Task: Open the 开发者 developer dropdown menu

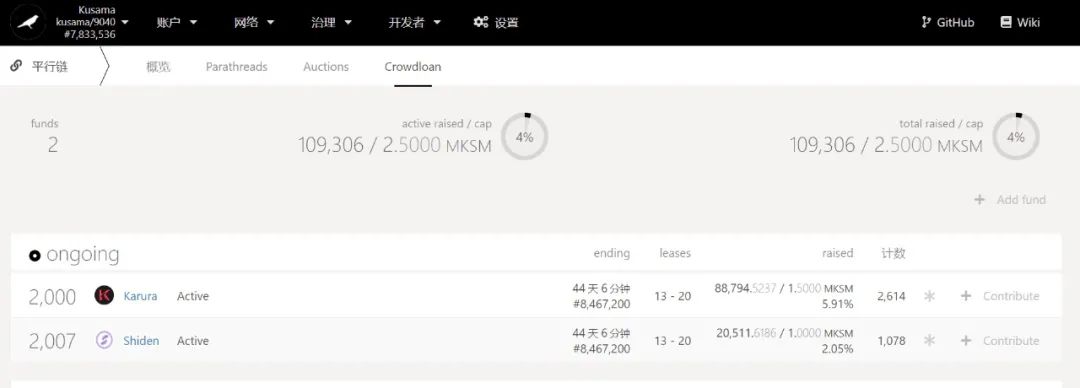Action: coord(415,22)
